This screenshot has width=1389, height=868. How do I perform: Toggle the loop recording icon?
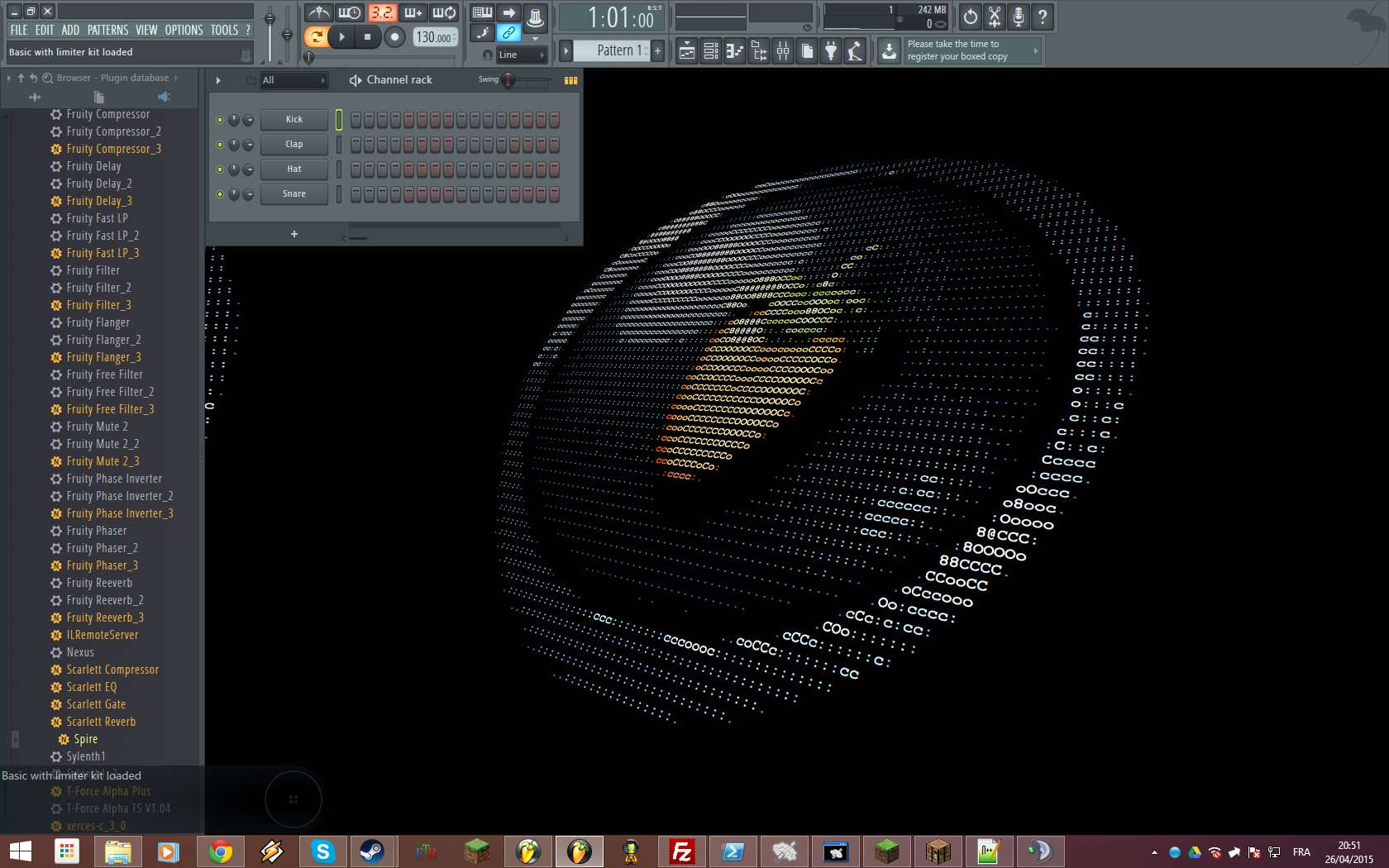(x=444, y=13)
